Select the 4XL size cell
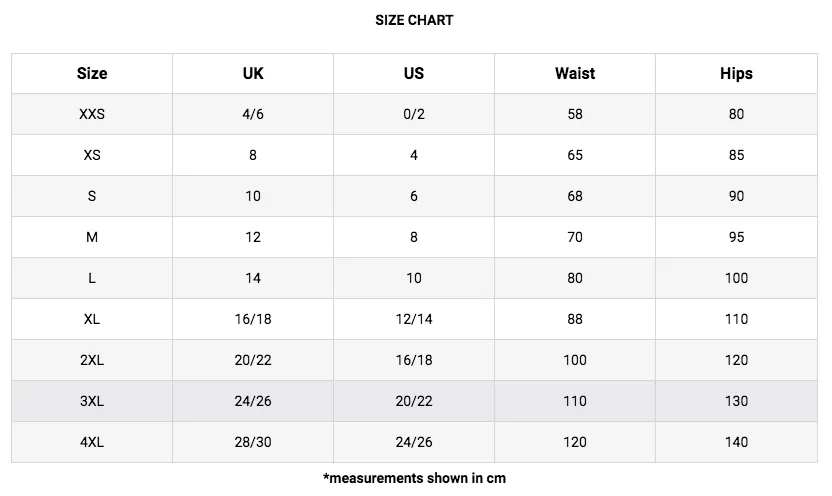This screenshot has width=832, height=496. point(92,442)
